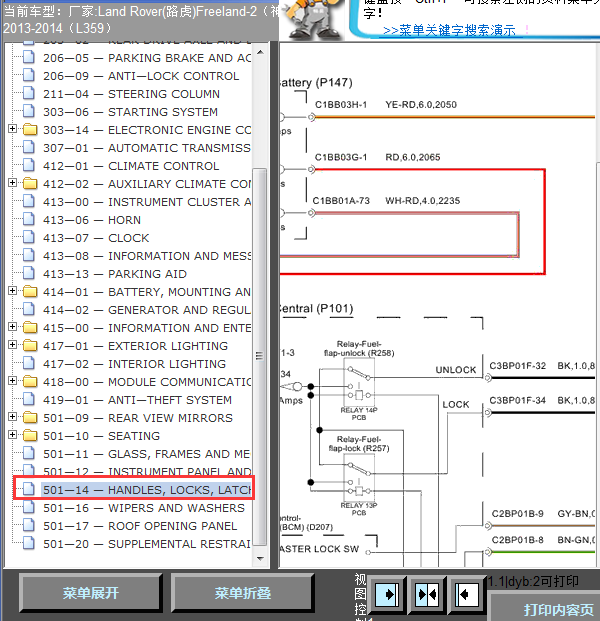Select 501-17 Roof Opening Panel
The height and width of the screenshot is (621, 600).
(140, 526)
